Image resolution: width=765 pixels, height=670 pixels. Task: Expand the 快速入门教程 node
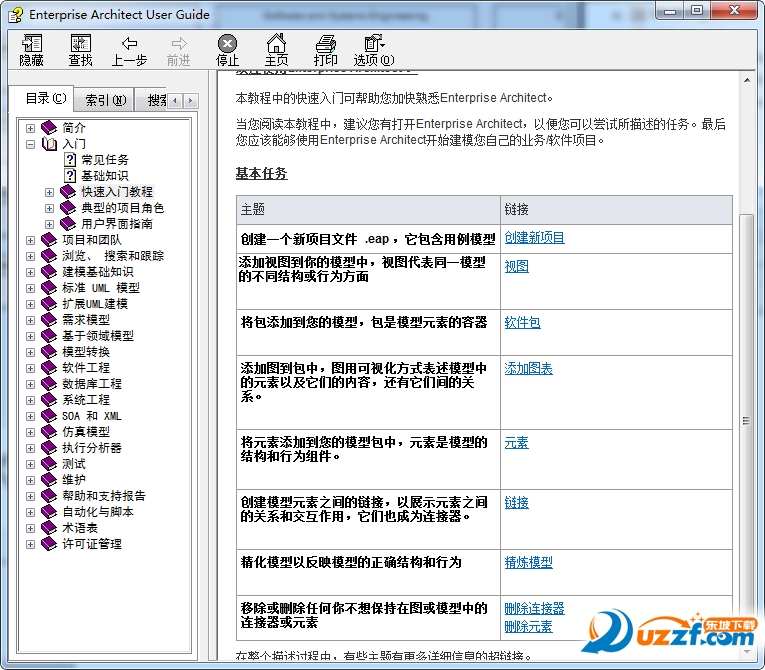coord(49,192)
